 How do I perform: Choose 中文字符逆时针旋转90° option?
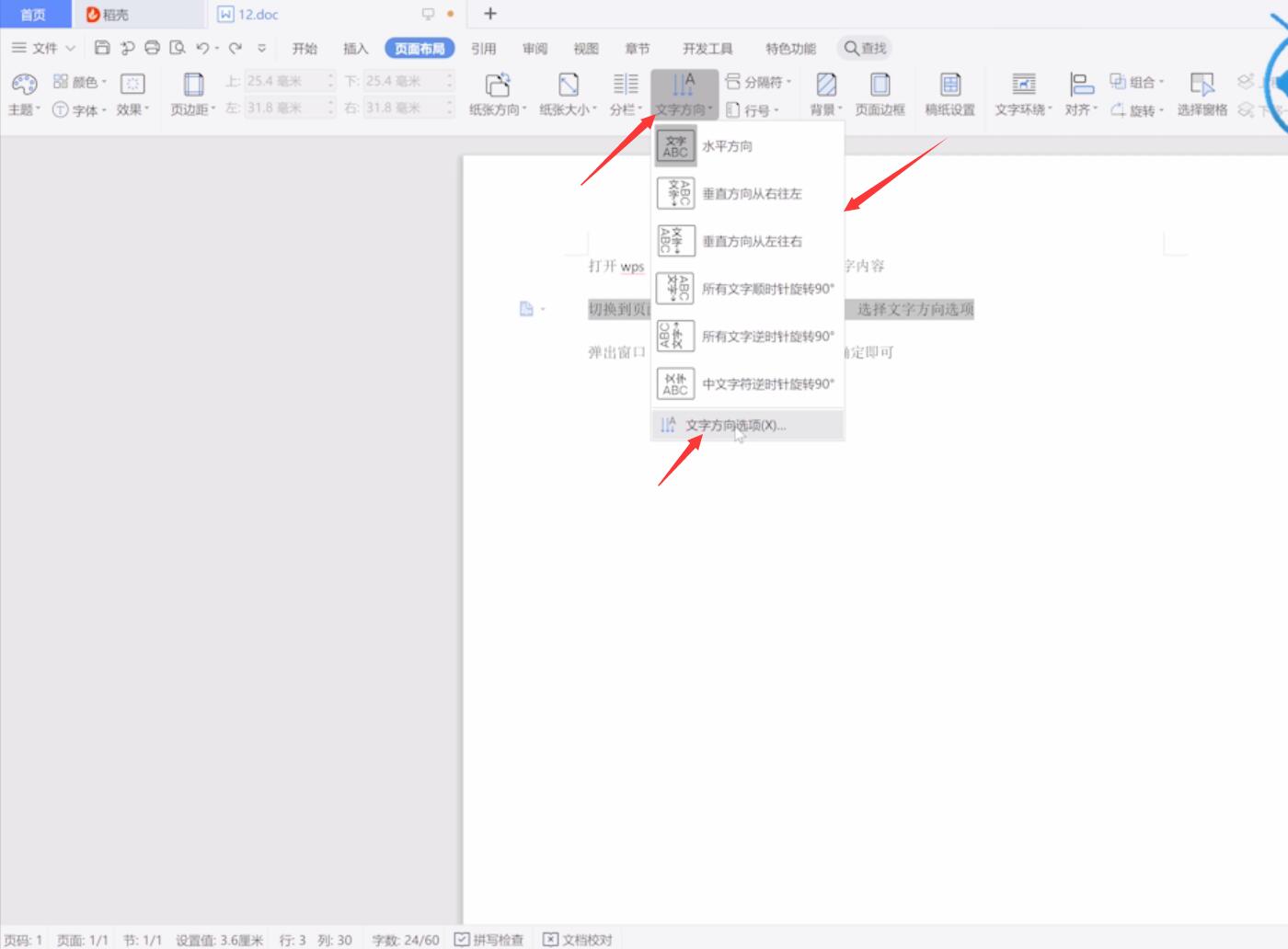748,383
